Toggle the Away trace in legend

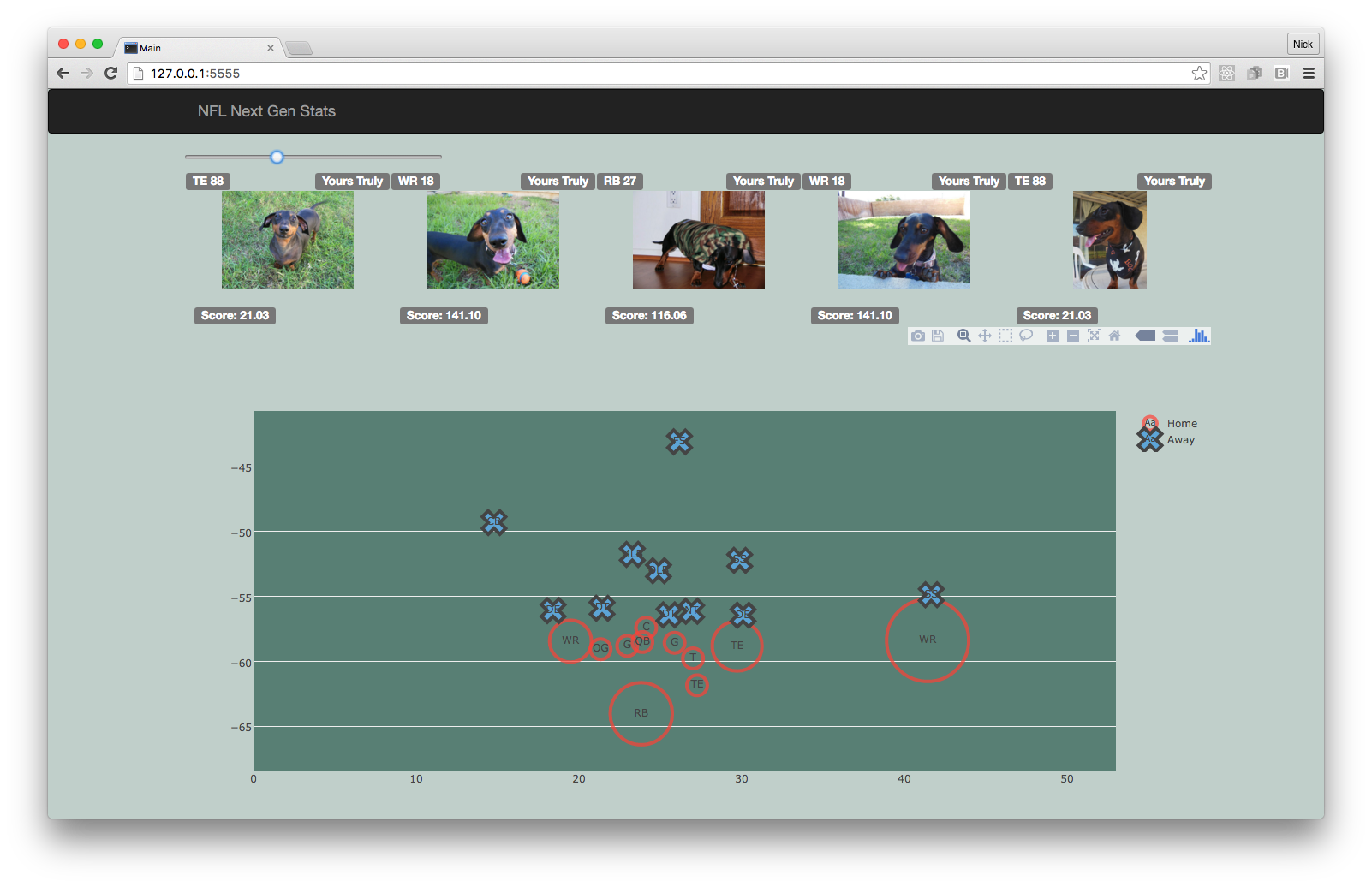[x=1166, y=440]
